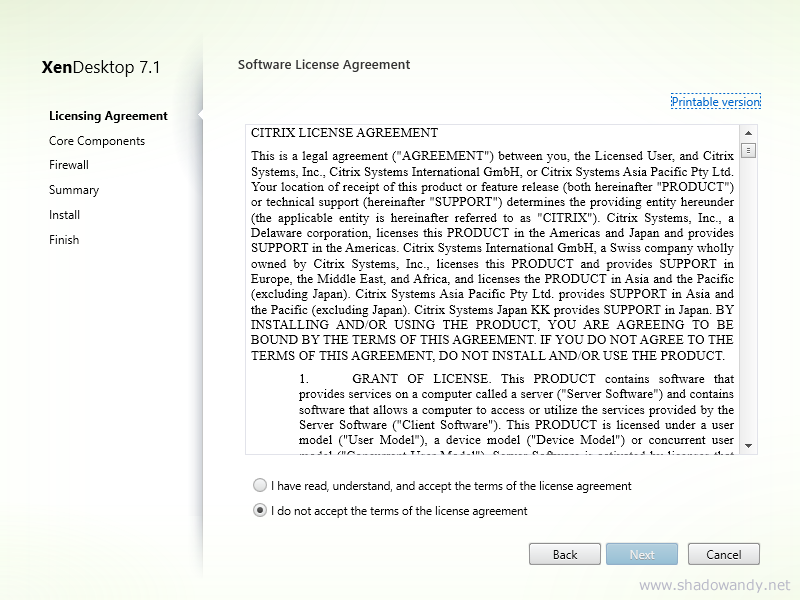The image size is (800, 600).
Task: Click the Next button
Action: pos(642,554)
